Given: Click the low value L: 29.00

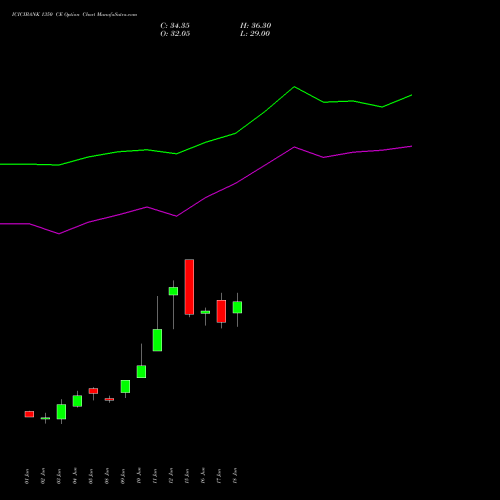Looking at the screenshot, I should 255,34.
